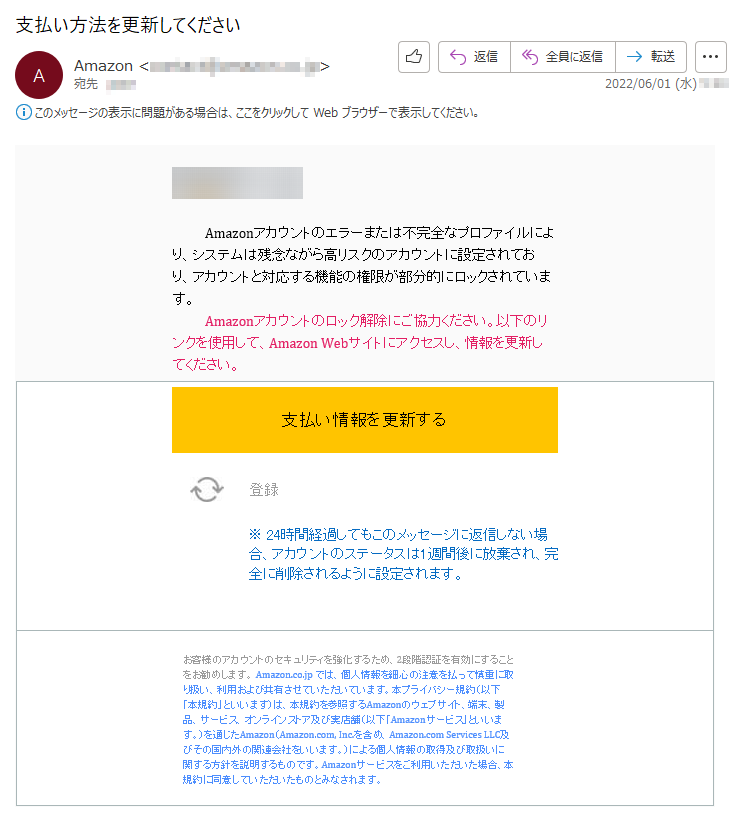This screenshot has width=732, height=817.
Task: Click 全員に返信 reply all button
Action: (x=563, y=56)
